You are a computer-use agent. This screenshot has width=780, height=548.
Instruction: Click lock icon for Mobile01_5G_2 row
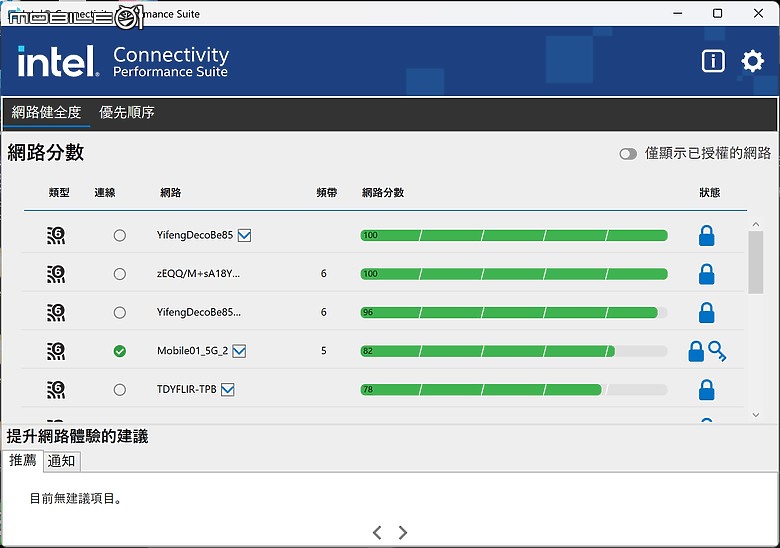(x=696, y=351)
